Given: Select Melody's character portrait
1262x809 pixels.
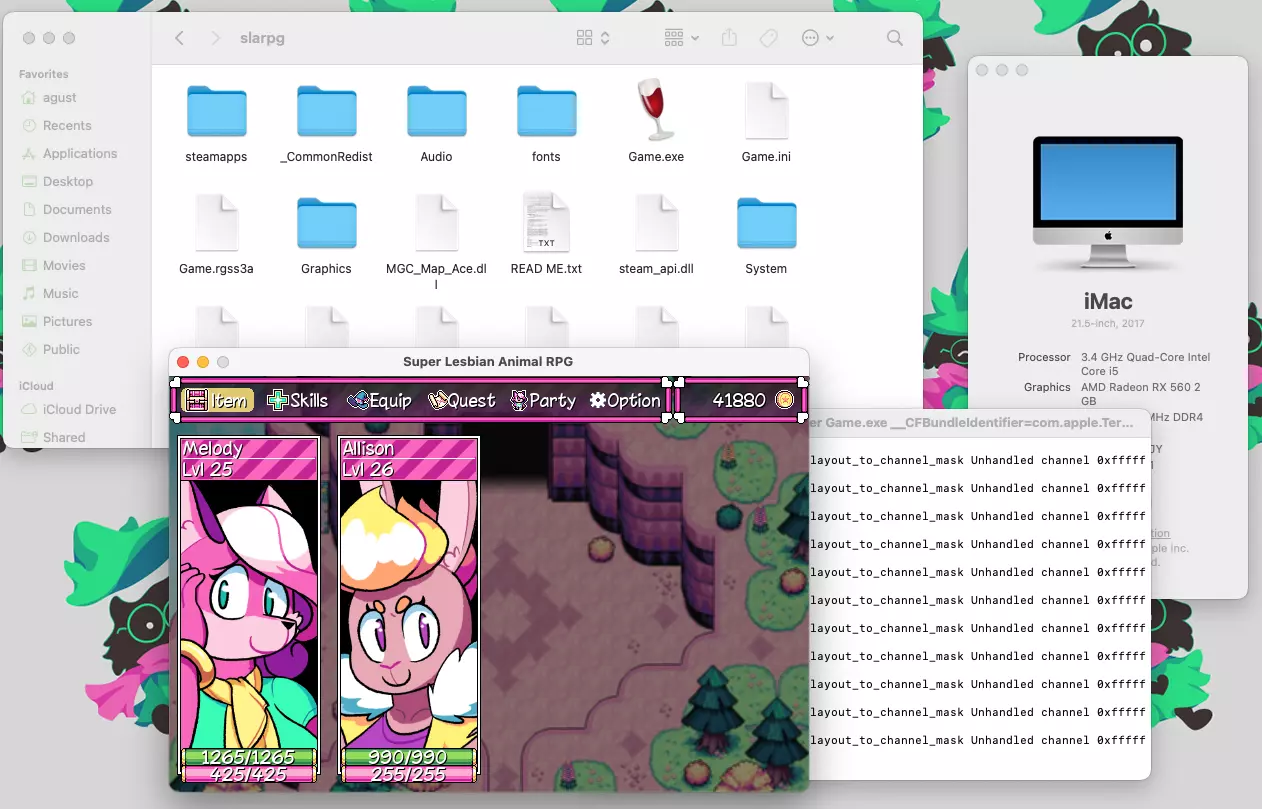Looking at the screenshot, I should (249, 614).
